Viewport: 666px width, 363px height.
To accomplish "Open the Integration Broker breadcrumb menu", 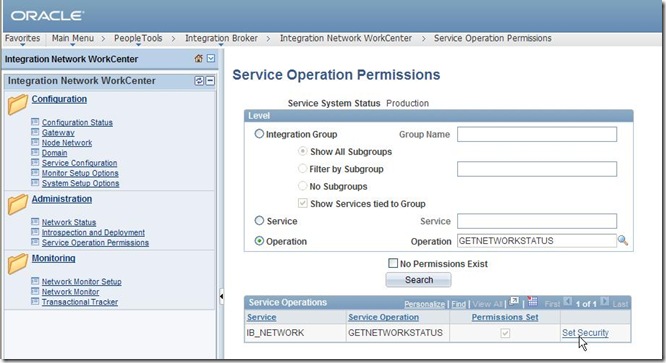I will tap(221, 38).
